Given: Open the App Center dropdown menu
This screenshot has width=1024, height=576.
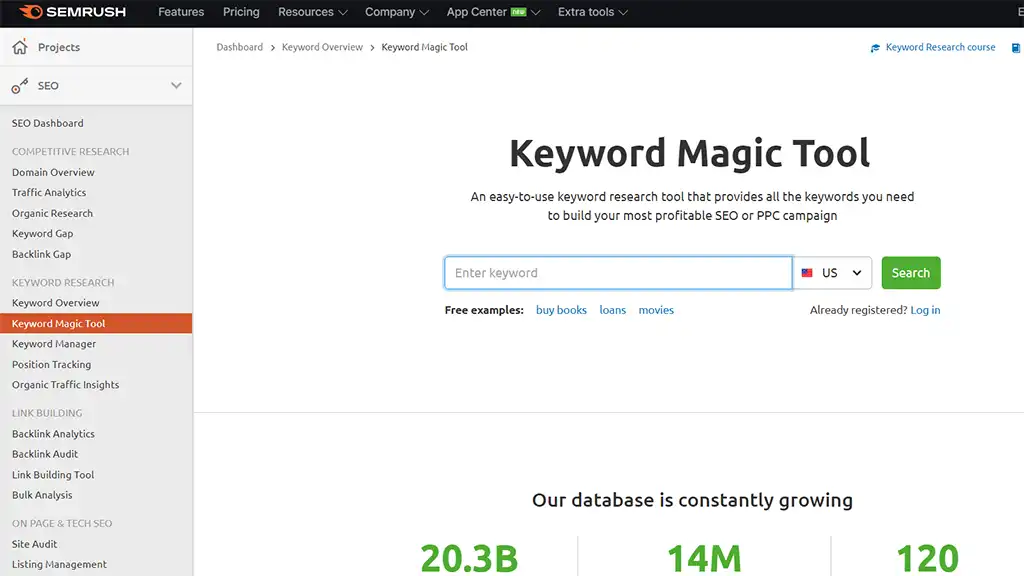Looking at the screenshot, I should pos(493,12).
